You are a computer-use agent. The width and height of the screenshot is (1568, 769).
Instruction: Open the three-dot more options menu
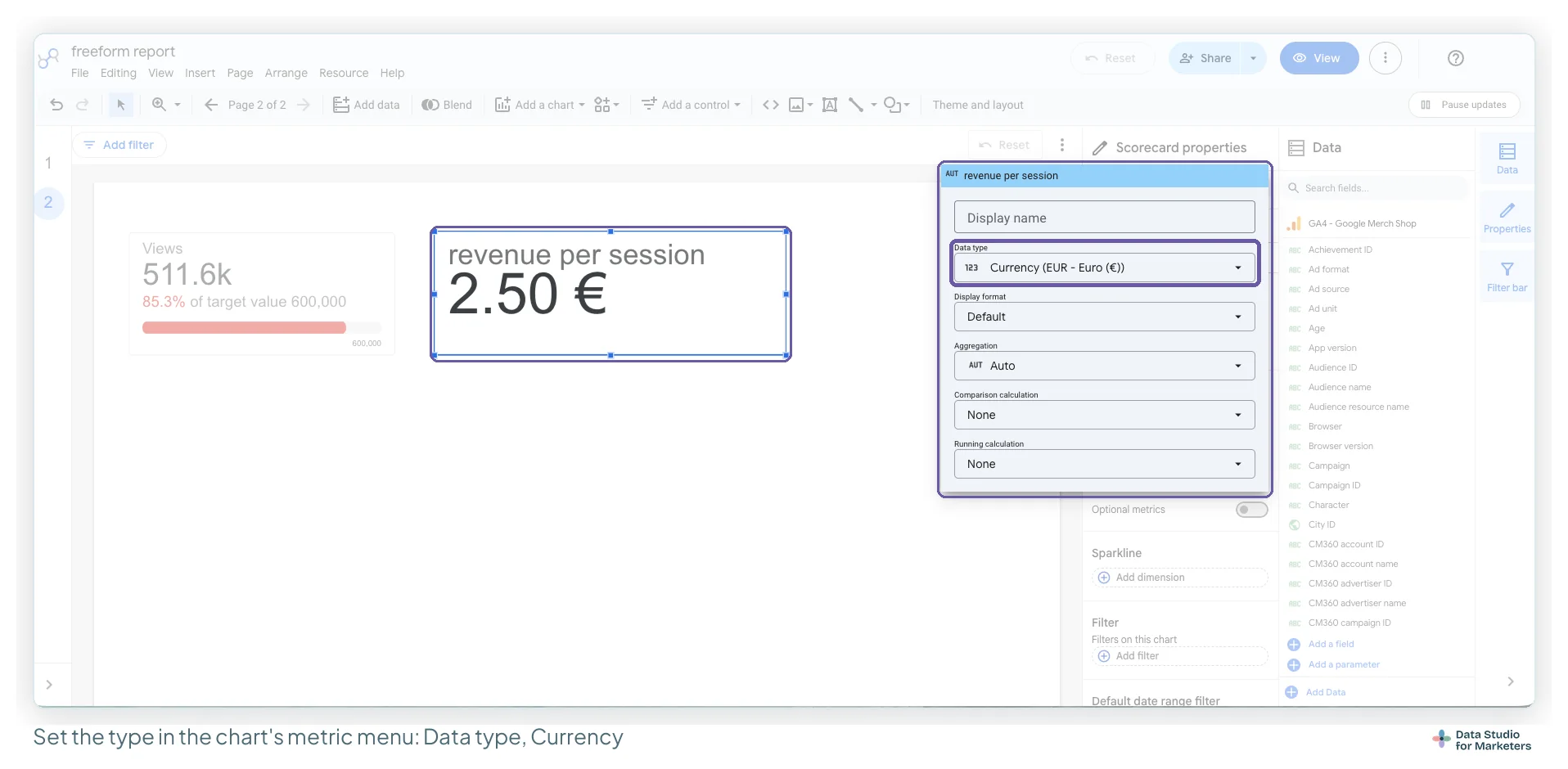(1385, 58)
